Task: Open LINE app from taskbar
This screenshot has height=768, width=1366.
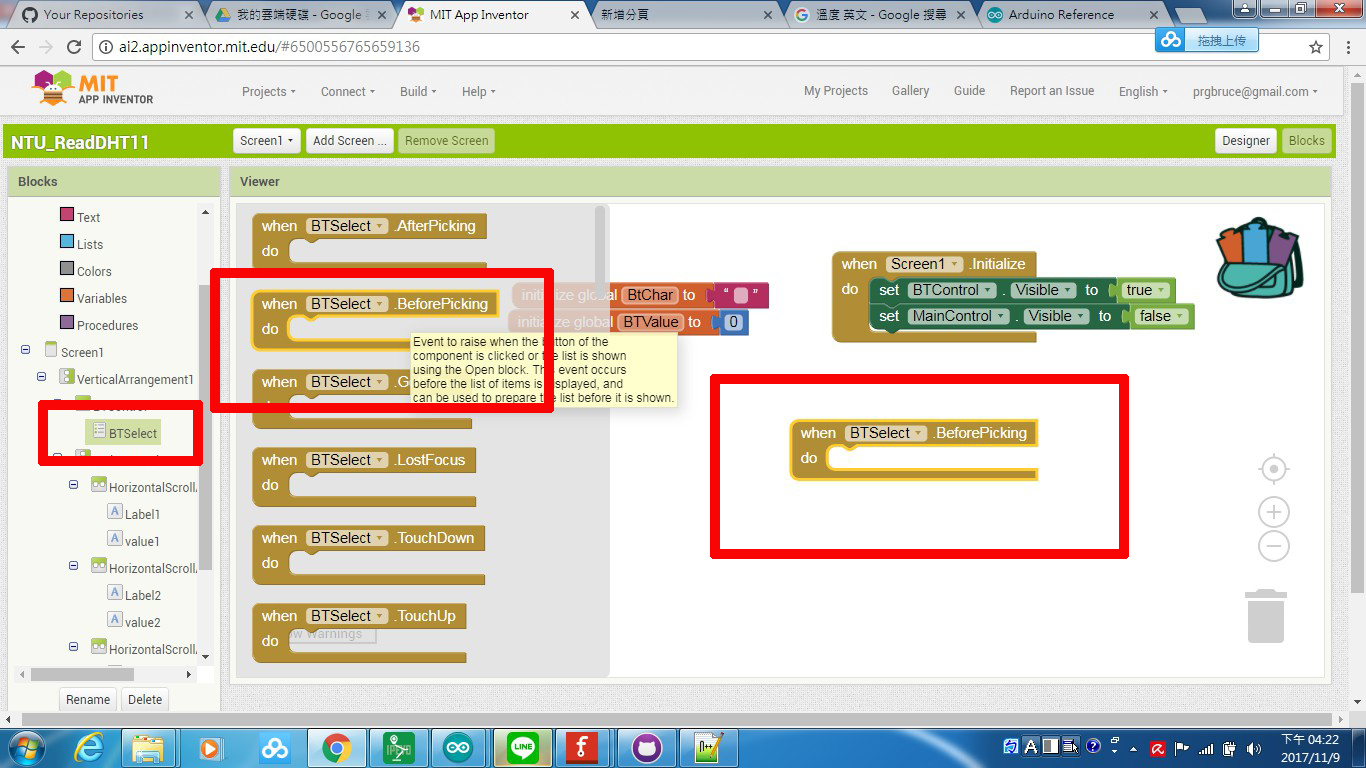Action: point(522,747)
